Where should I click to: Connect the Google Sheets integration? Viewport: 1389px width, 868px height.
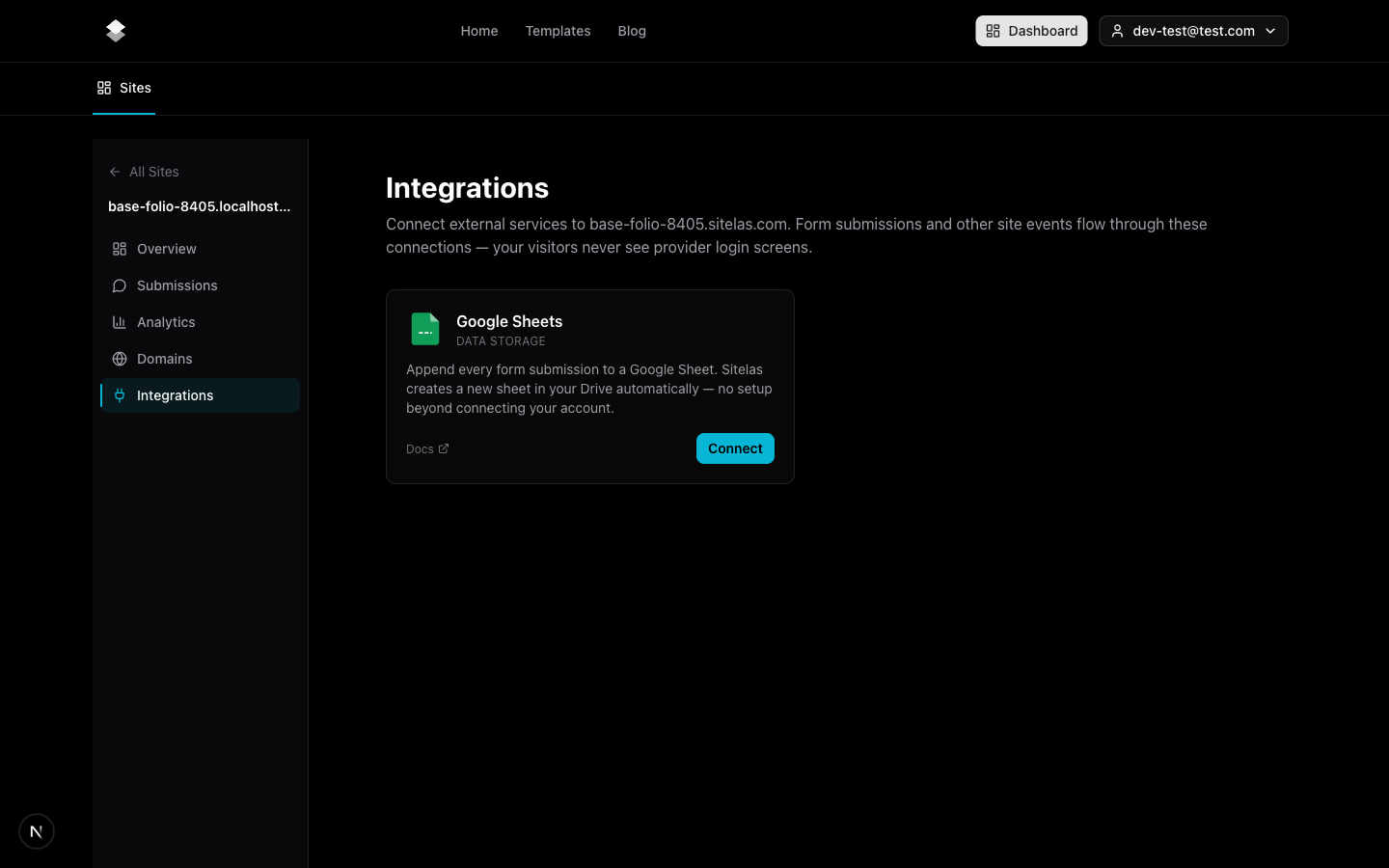[735, 448]
